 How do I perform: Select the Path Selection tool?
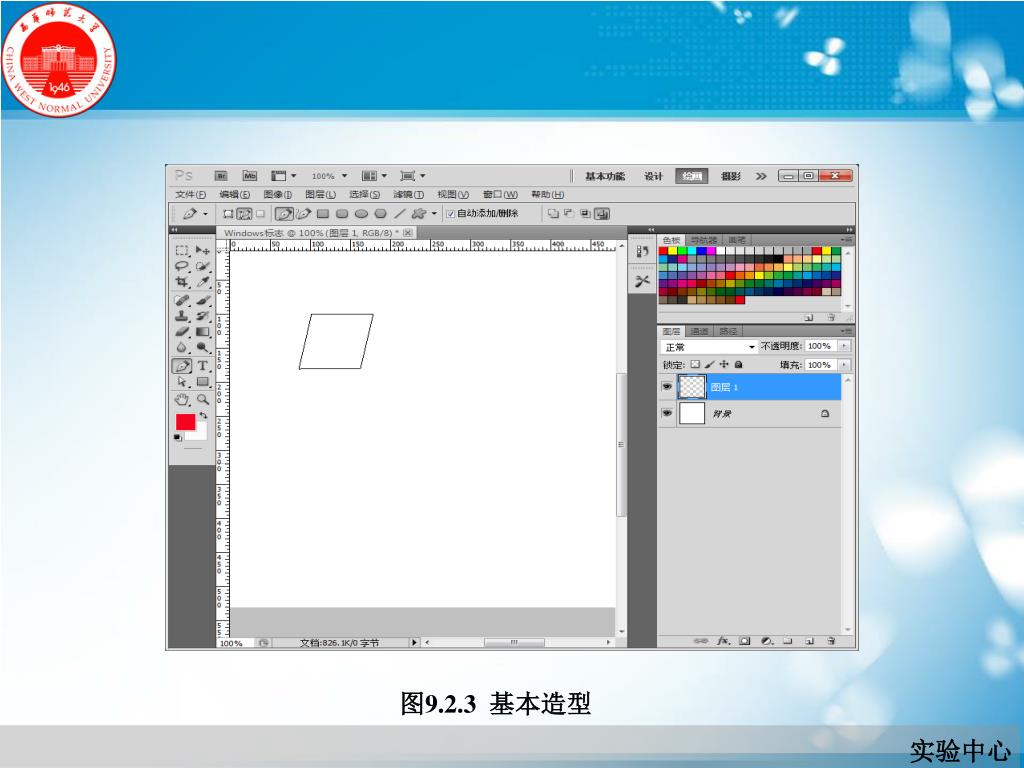point(182,381)
